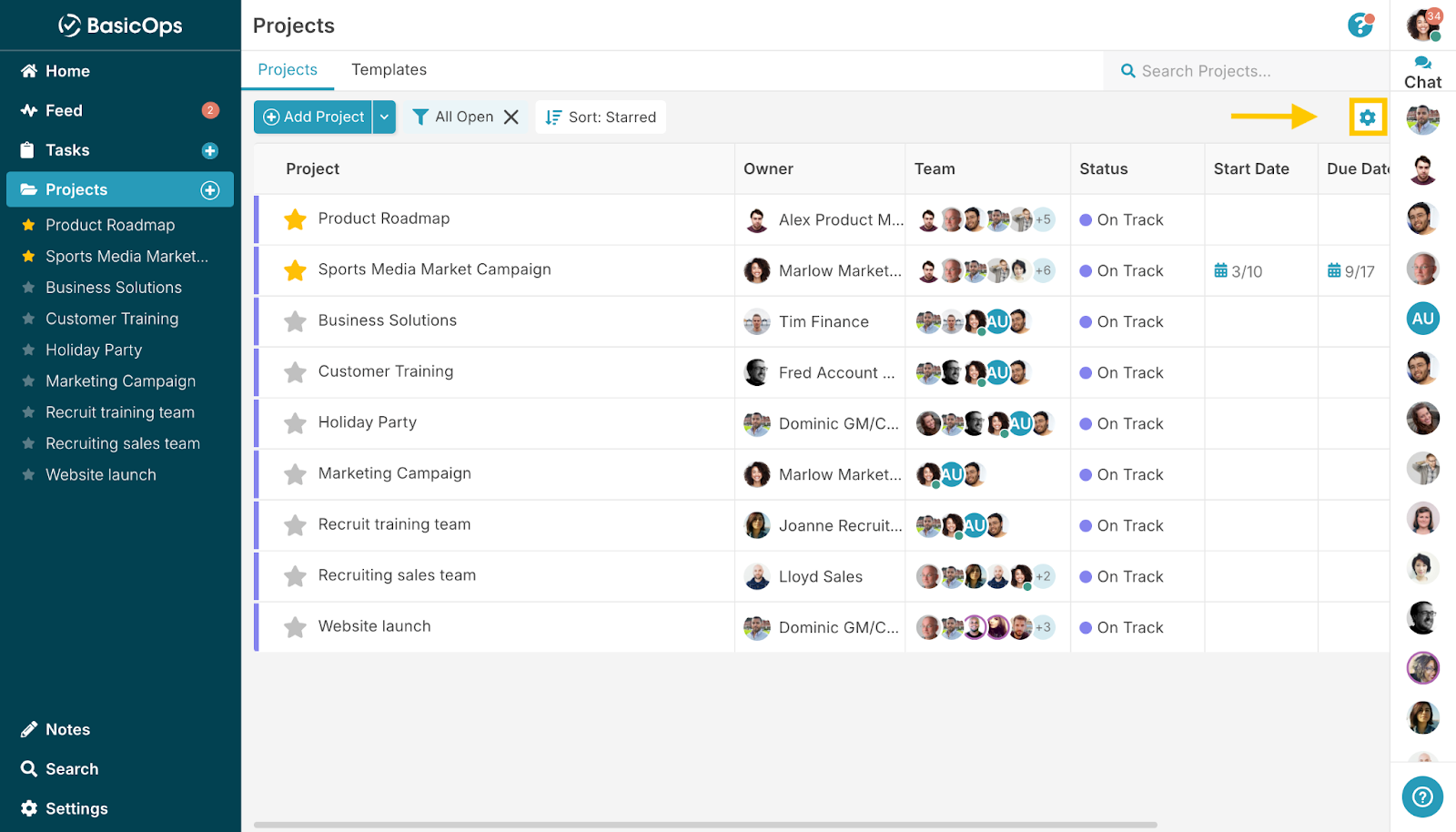Click the horizontal scrollbar under the table
This screenshot has height=832, width=1456.
(x=705, y=825)
